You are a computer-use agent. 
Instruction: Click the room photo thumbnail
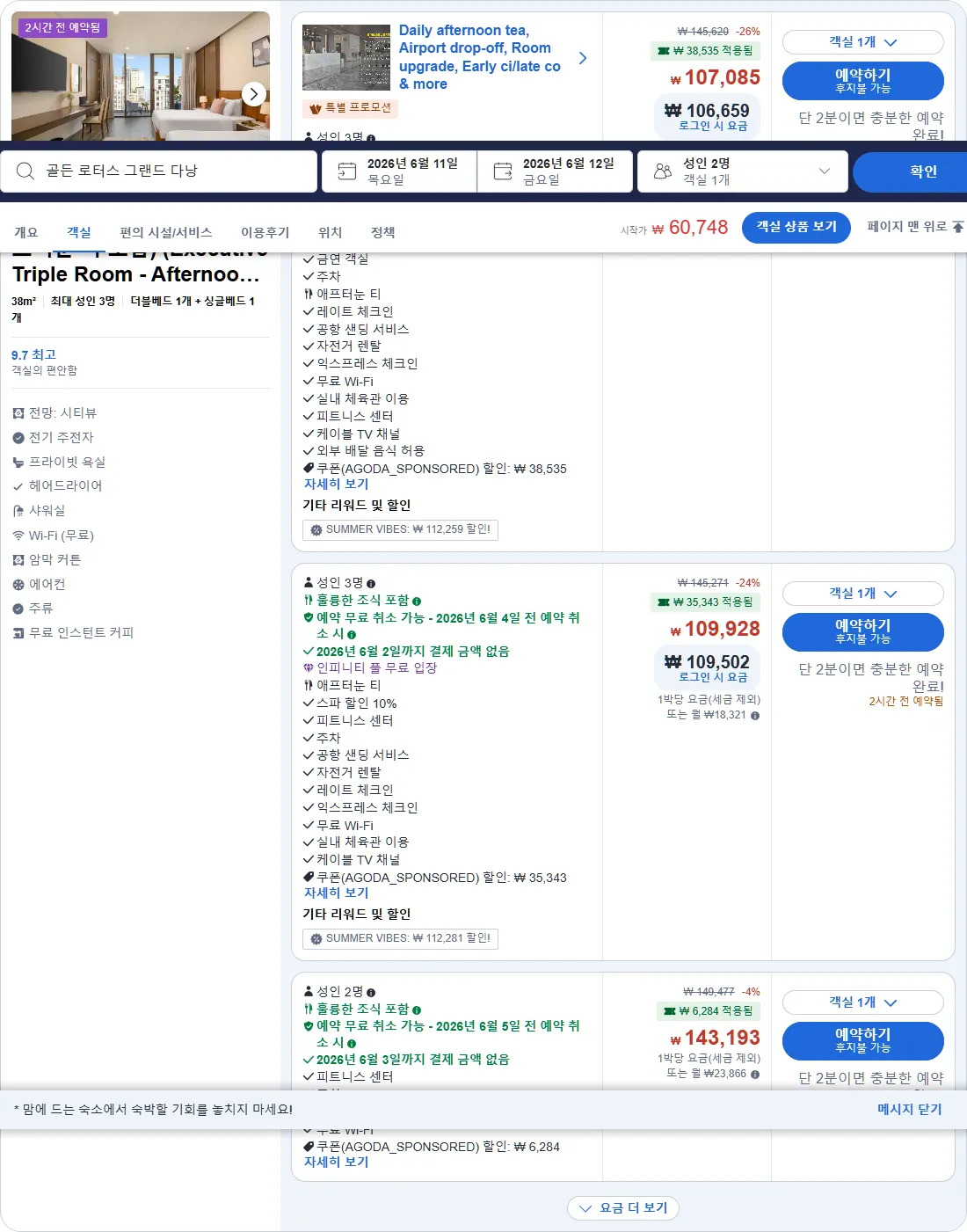(x=141, y=77)
